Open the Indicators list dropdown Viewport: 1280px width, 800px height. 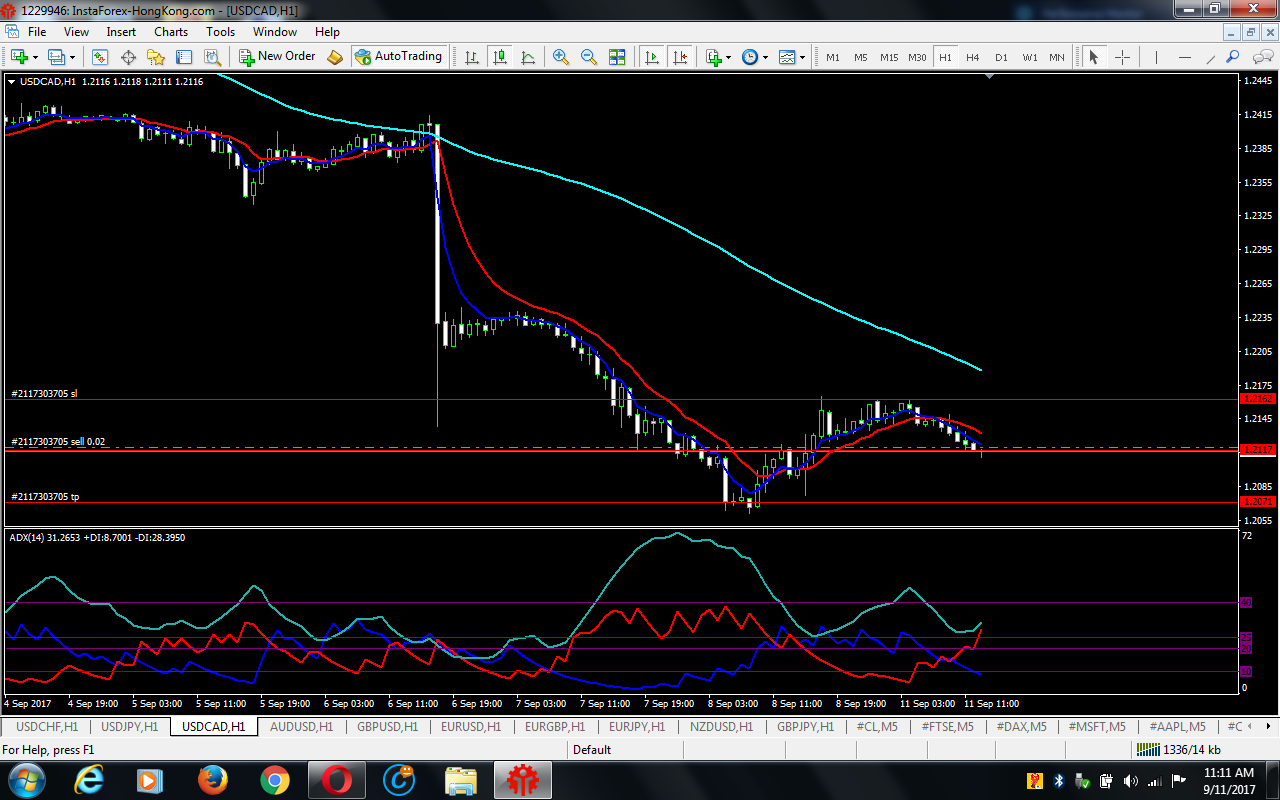[x=719, y=57]
